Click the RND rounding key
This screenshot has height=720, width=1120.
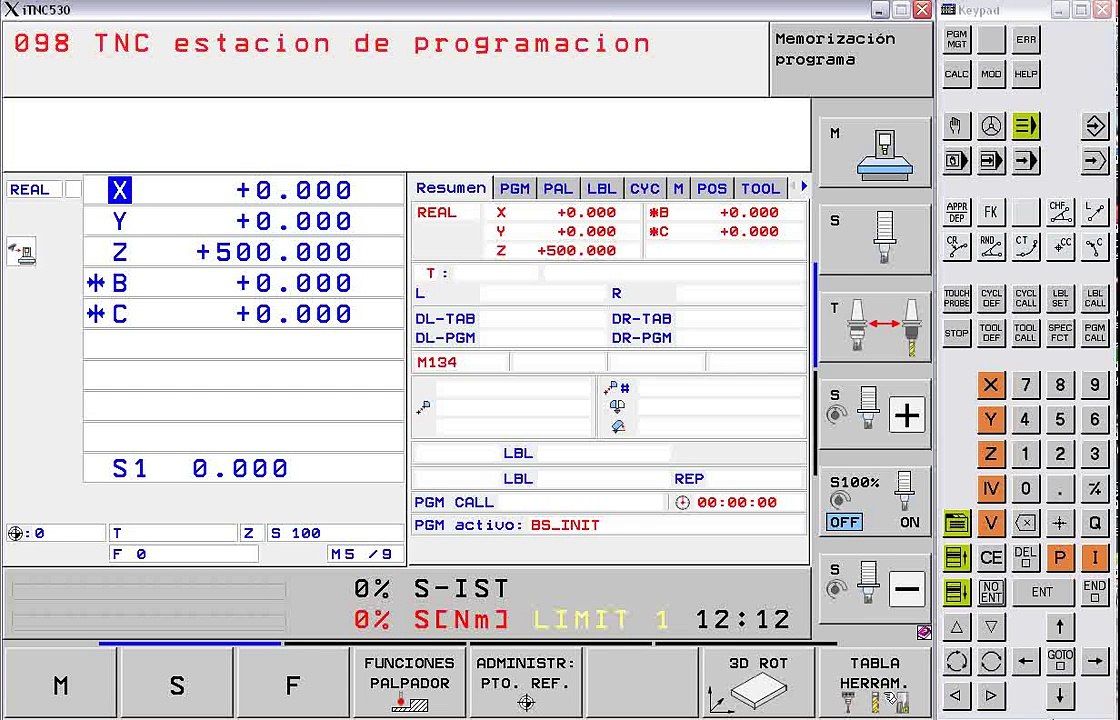pos(990,246)
